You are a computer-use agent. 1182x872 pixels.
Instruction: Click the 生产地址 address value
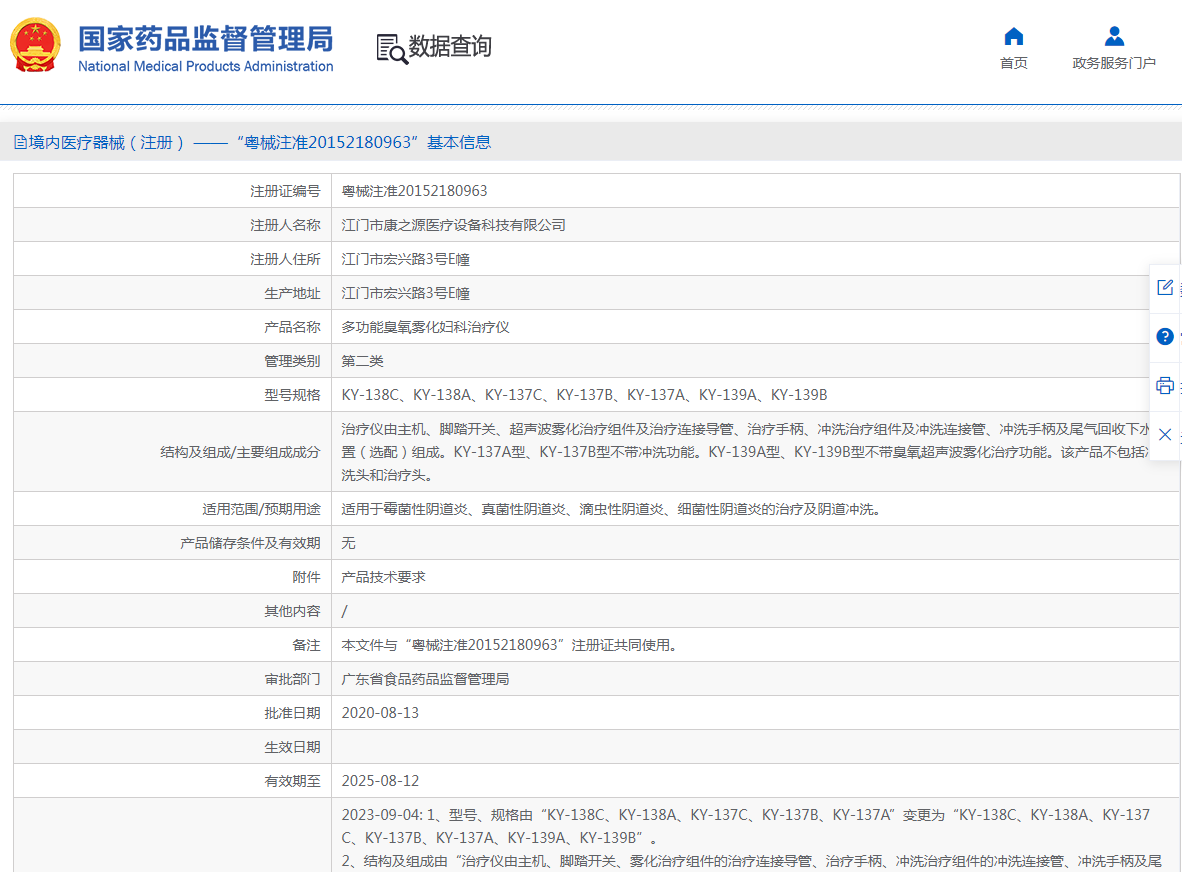(406, 293)
